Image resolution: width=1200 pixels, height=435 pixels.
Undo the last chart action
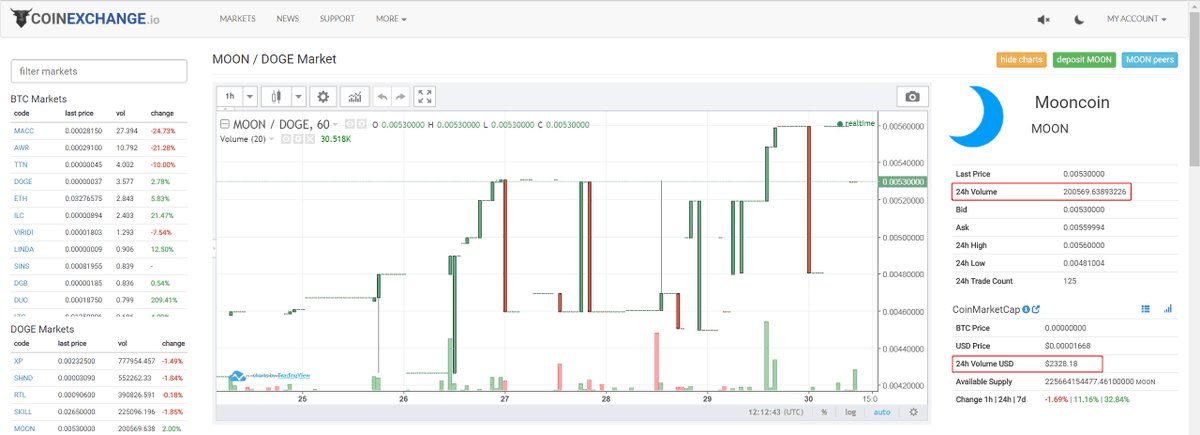[382, 96]
